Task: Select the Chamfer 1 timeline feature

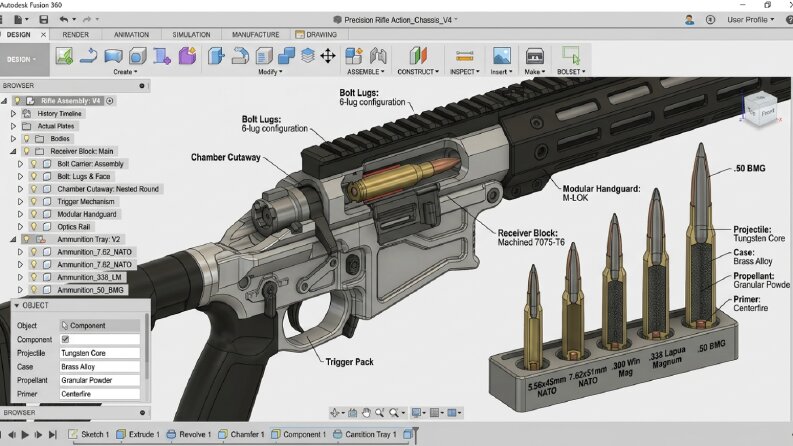Action: [x=241, y=434]
